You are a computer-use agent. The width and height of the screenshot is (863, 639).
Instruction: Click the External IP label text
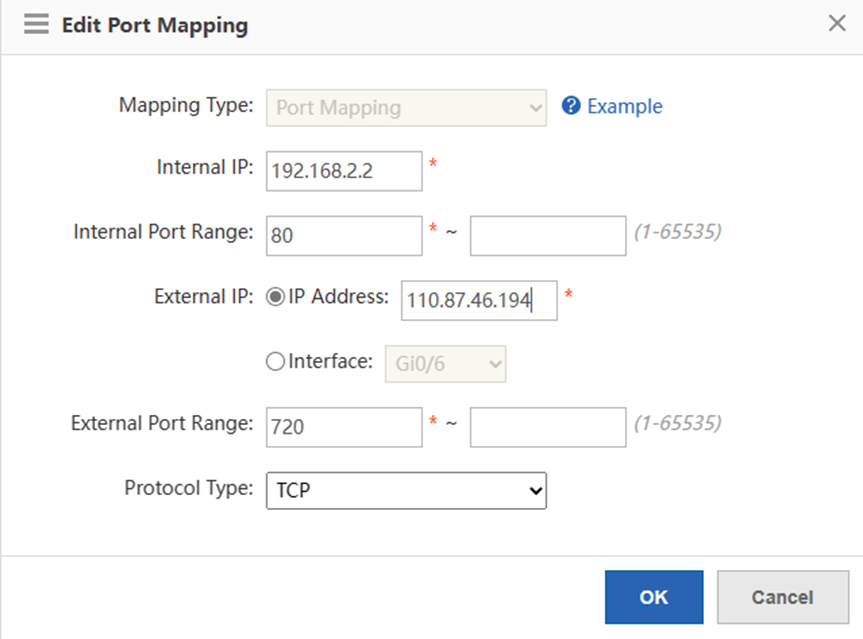coord(204,297)
